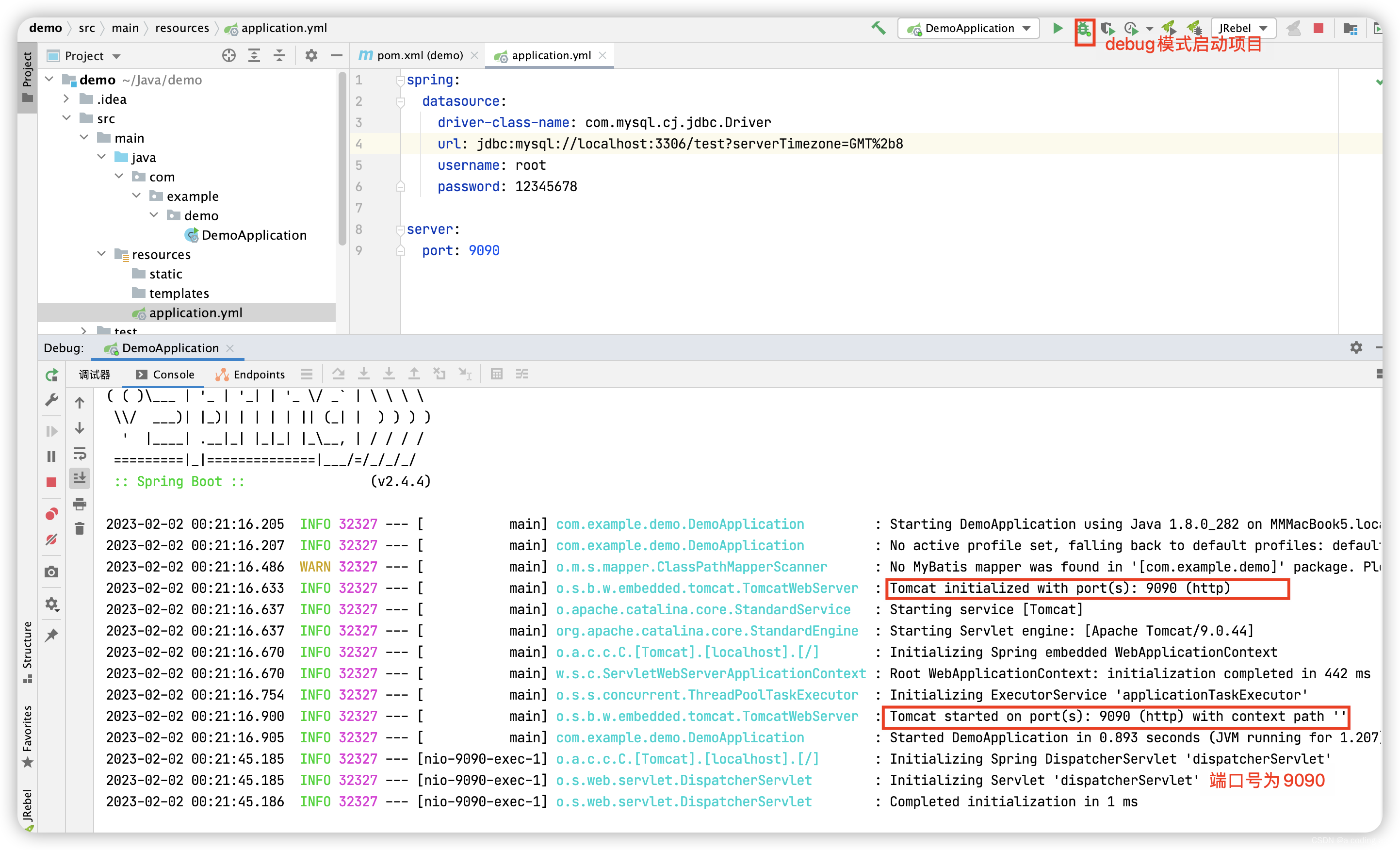Open the Endpoints tab
This screenshot has width=1400, height=850.
point(251,375)
